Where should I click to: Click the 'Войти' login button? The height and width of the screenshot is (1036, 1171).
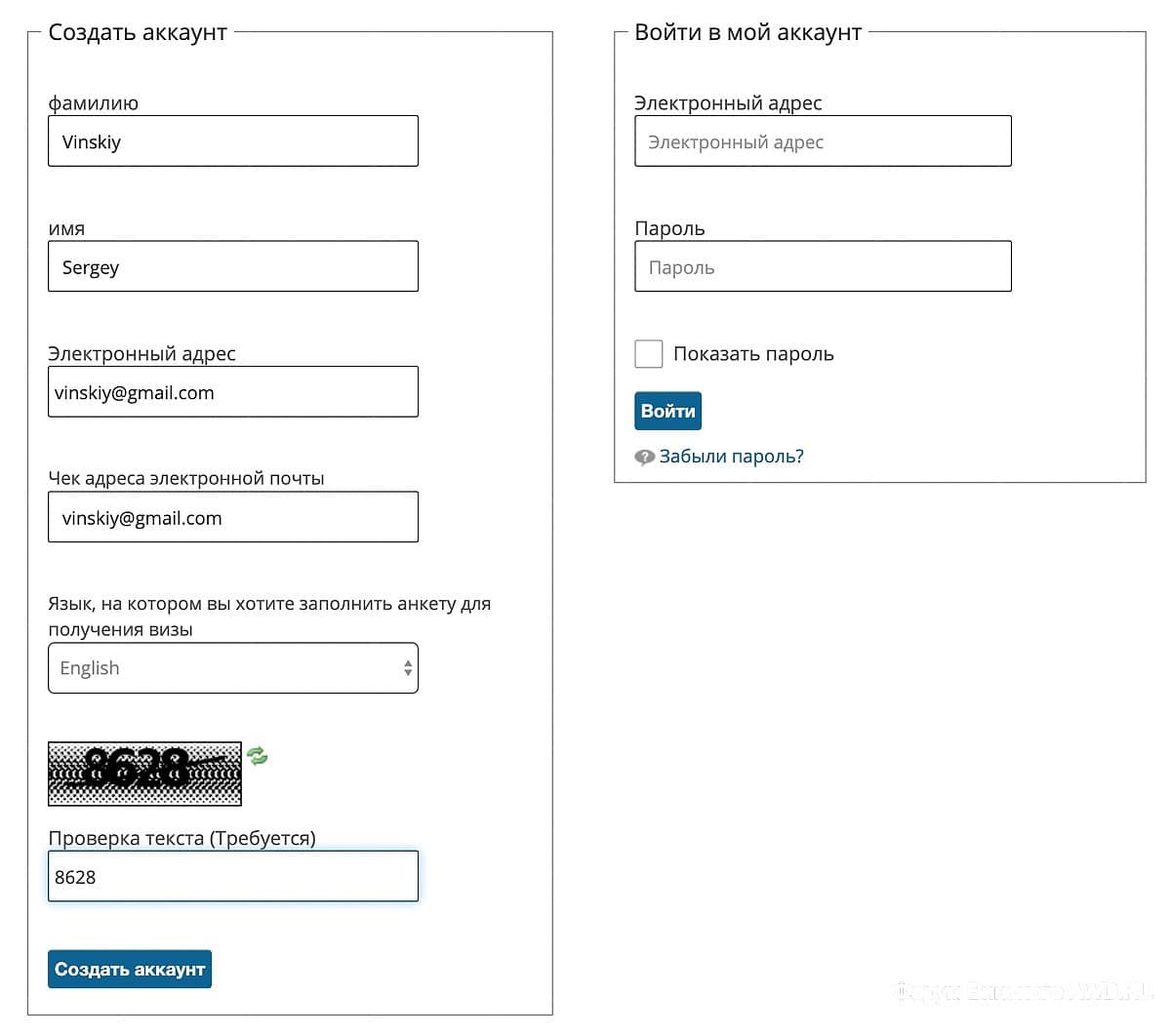(x=667, y=411)
